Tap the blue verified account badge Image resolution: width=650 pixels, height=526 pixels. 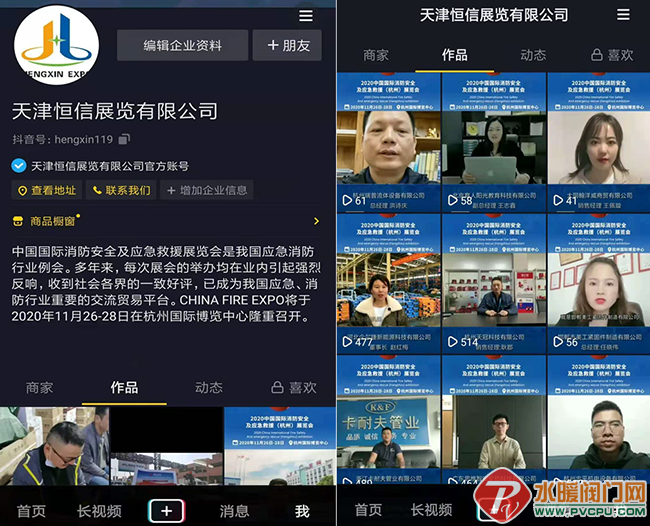[19, 166]
